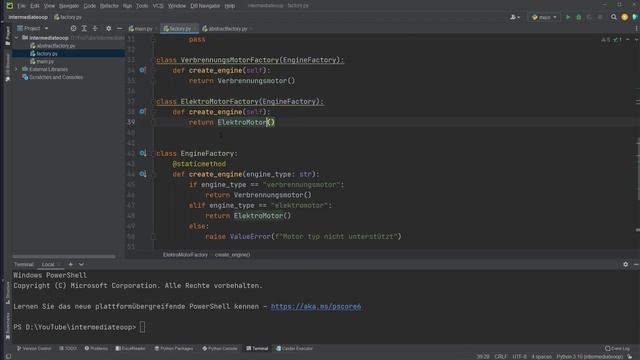Open Project panel gear settings
This screenshot has width=640, height=360.
pos(109,28)
